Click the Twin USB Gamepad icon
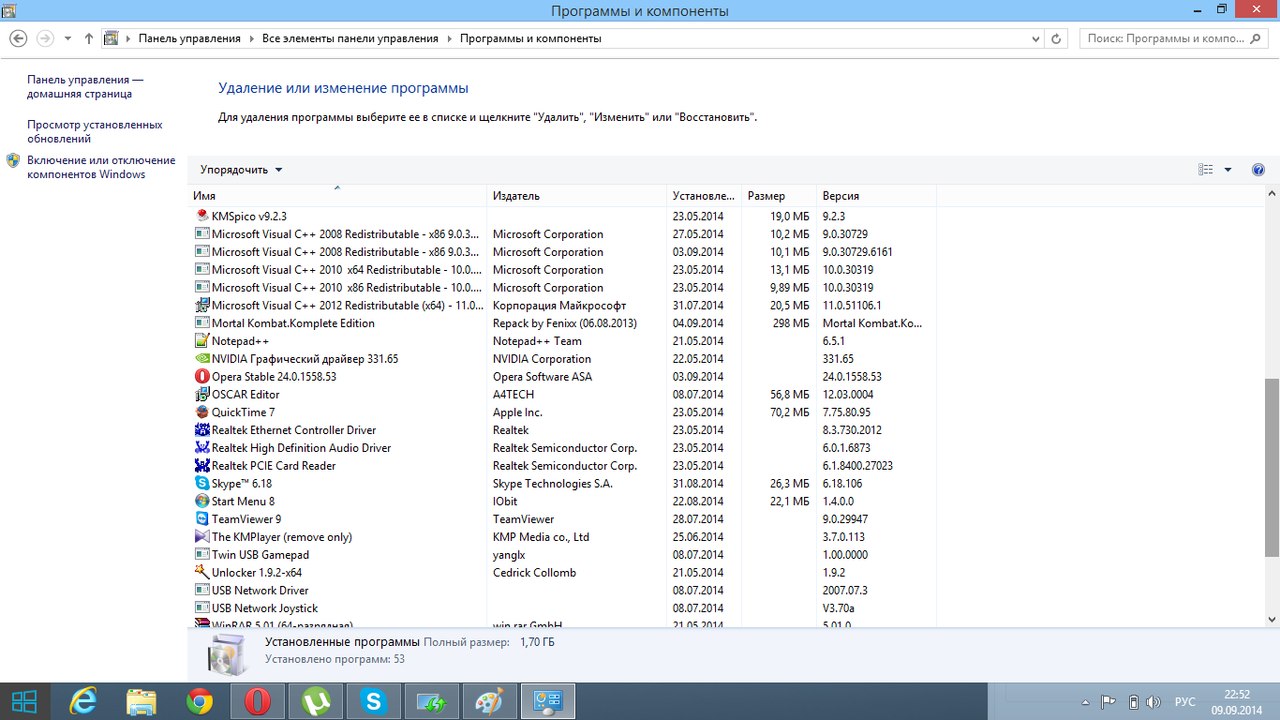 [202, 555]
